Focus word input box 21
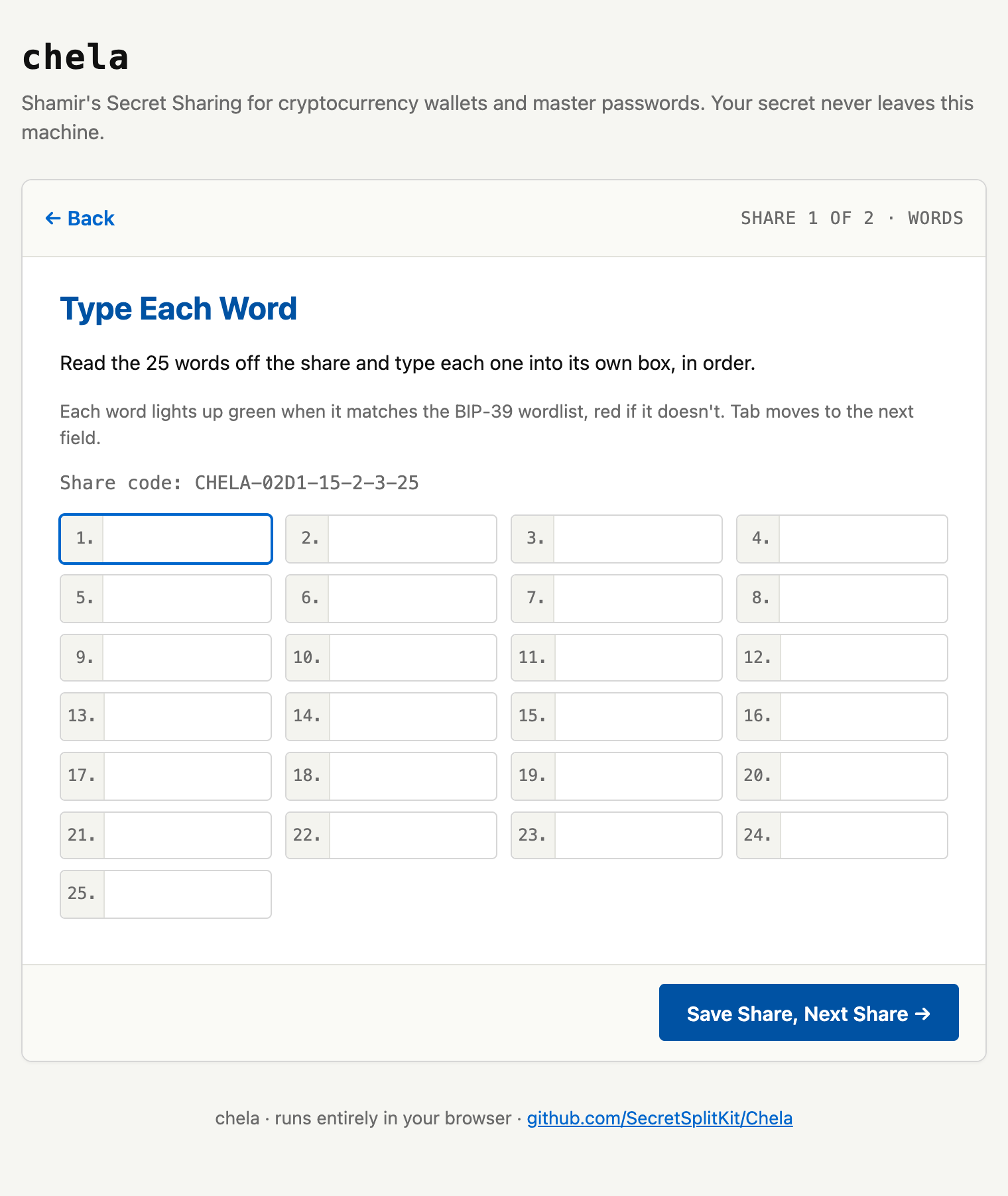The image size is (1008, 1196). [x=188, y=835]
